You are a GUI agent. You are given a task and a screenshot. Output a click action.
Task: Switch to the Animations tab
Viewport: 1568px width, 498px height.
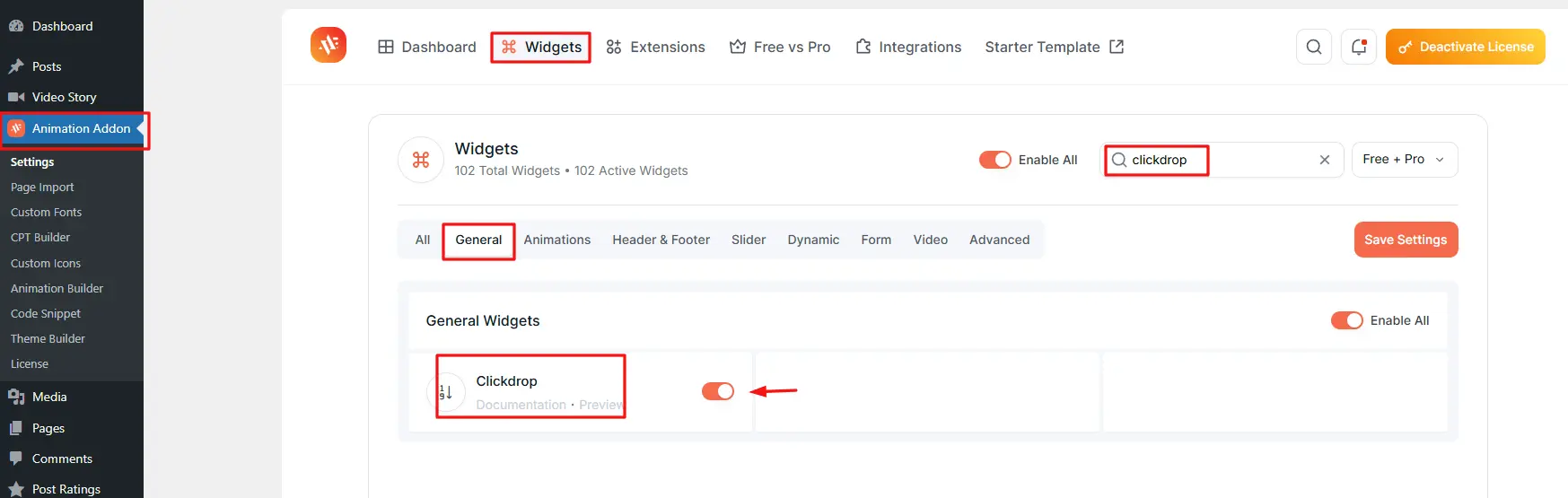tap(556, 240)
